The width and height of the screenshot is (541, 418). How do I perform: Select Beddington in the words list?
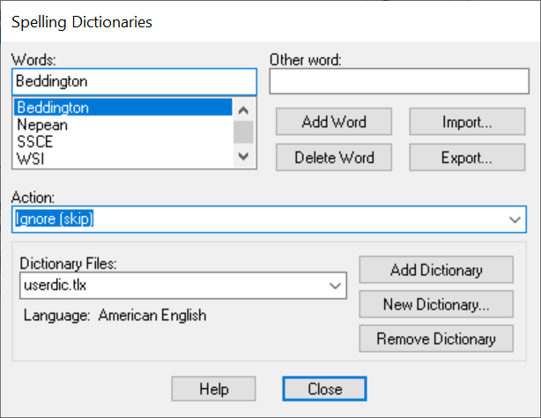point(123,107)
